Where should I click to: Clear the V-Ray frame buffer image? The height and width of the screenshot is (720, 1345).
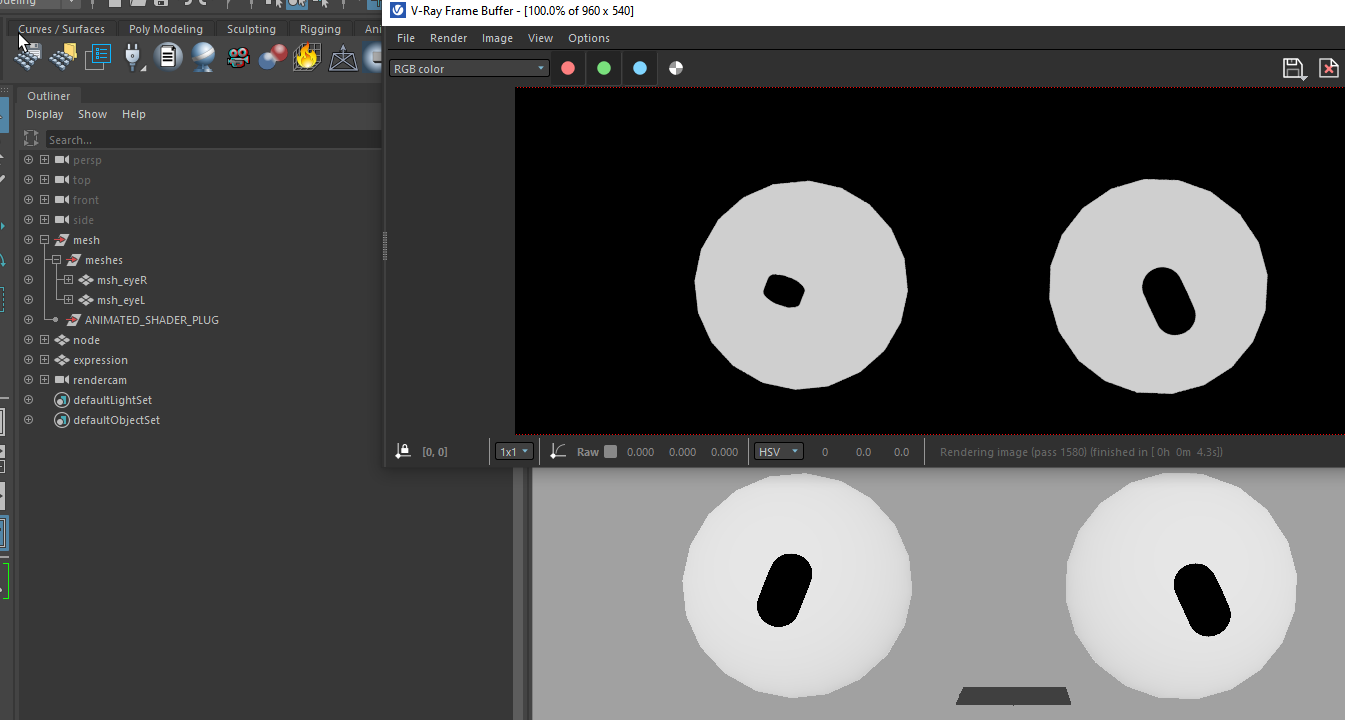point(1328,68)
